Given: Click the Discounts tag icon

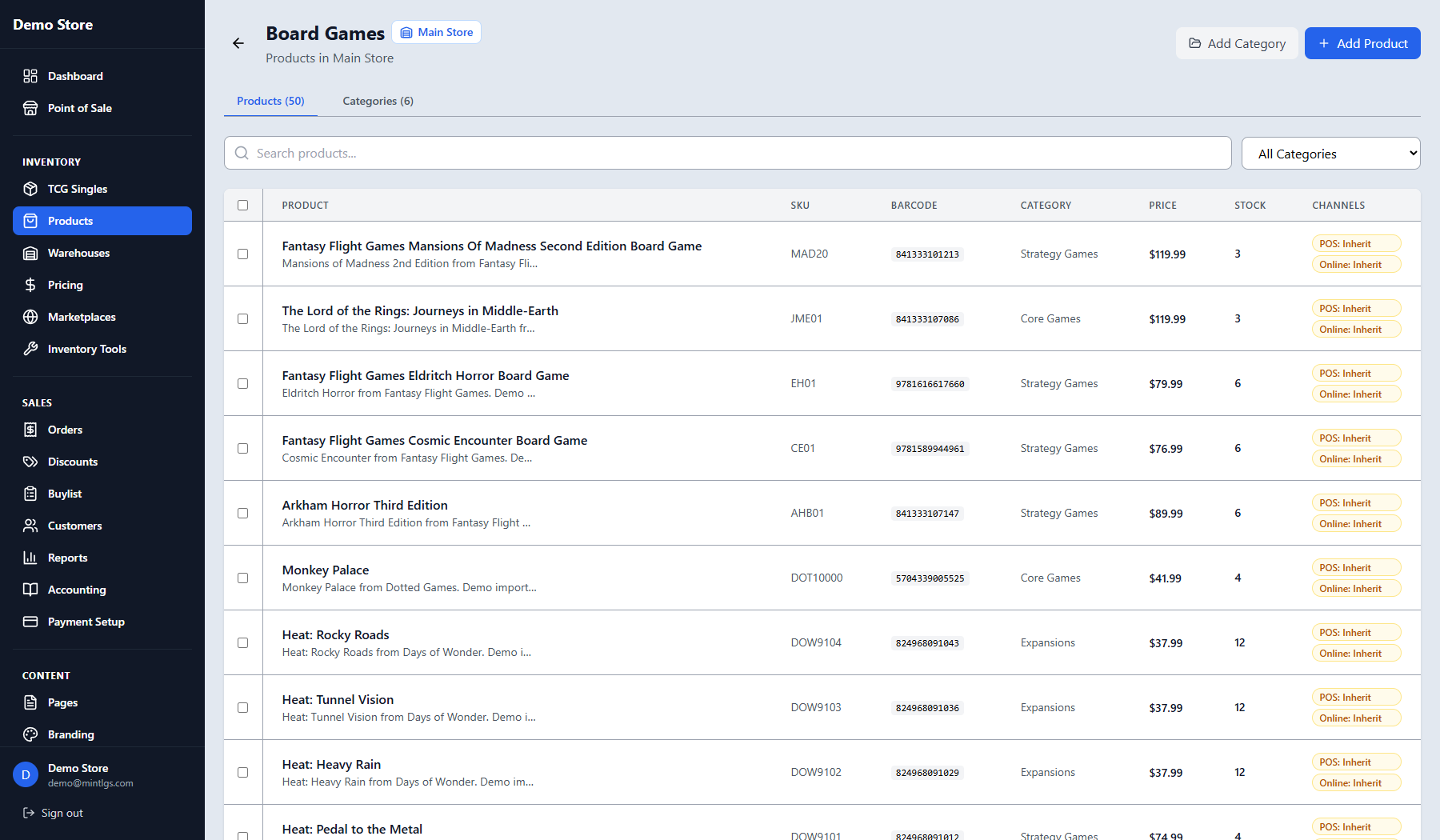Looking at the screenshot, I should 30,462.
